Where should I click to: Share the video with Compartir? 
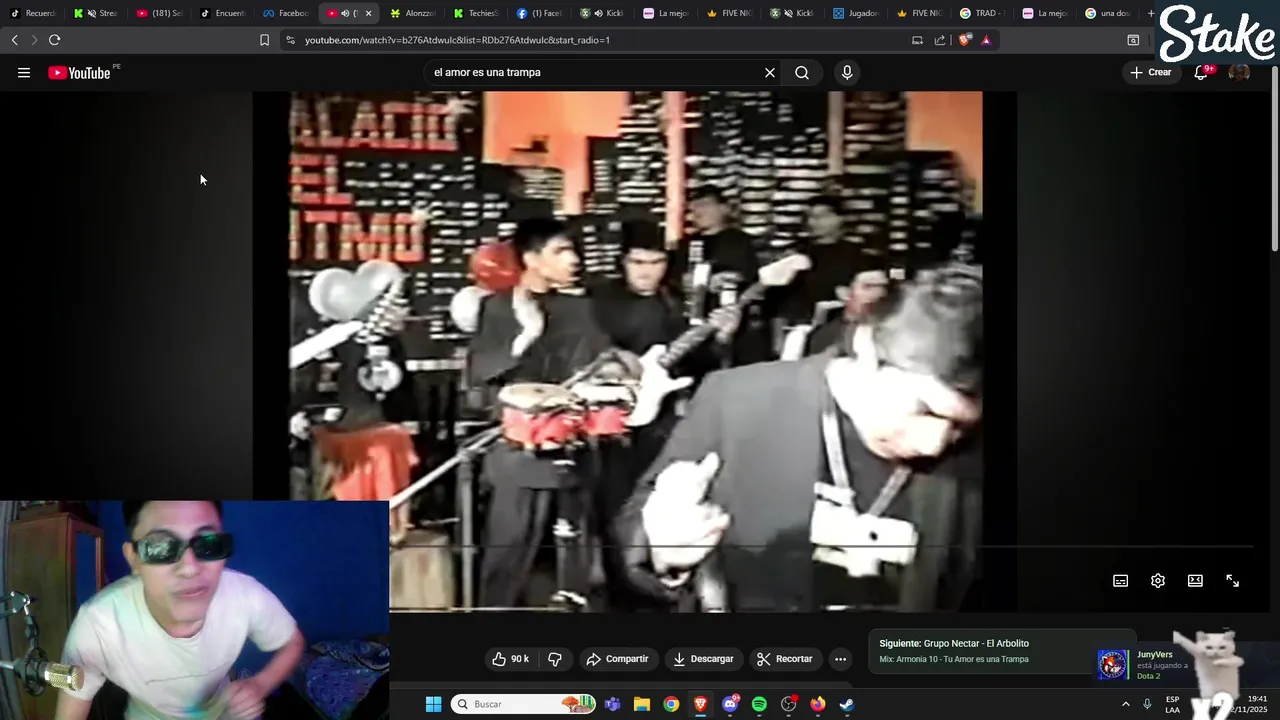tap(618, 659)
